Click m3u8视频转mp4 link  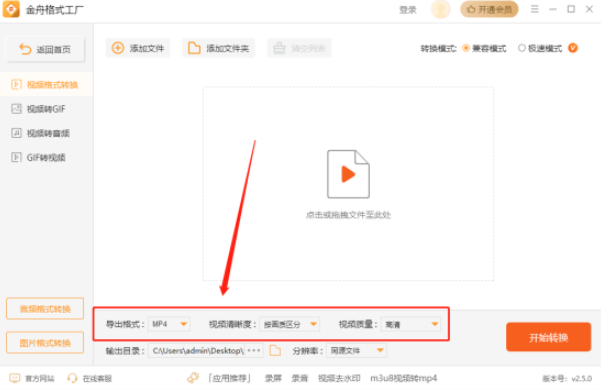click(404, 379)
